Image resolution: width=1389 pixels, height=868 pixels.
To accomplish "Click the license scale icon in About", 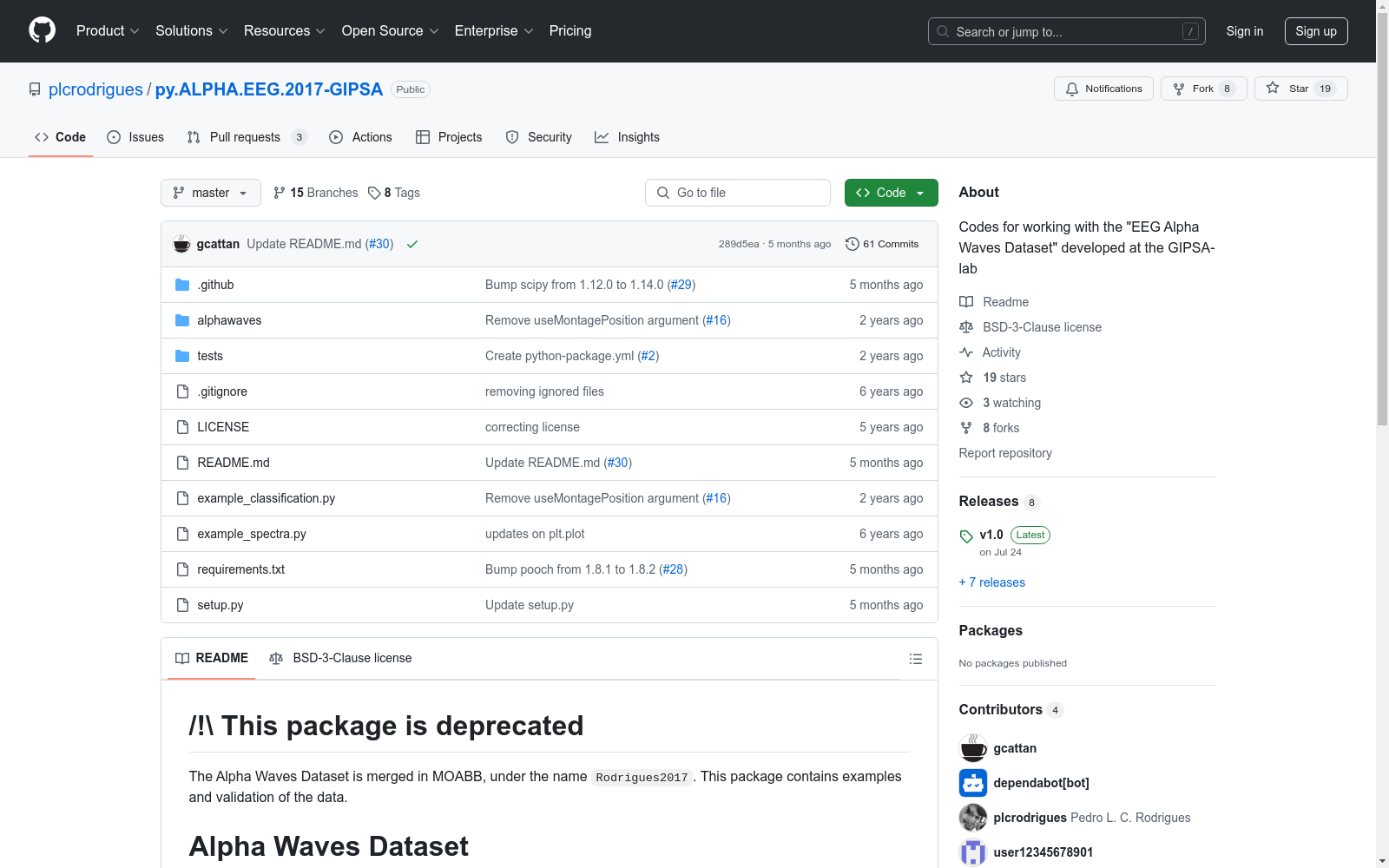I will [x=966, y=327].
